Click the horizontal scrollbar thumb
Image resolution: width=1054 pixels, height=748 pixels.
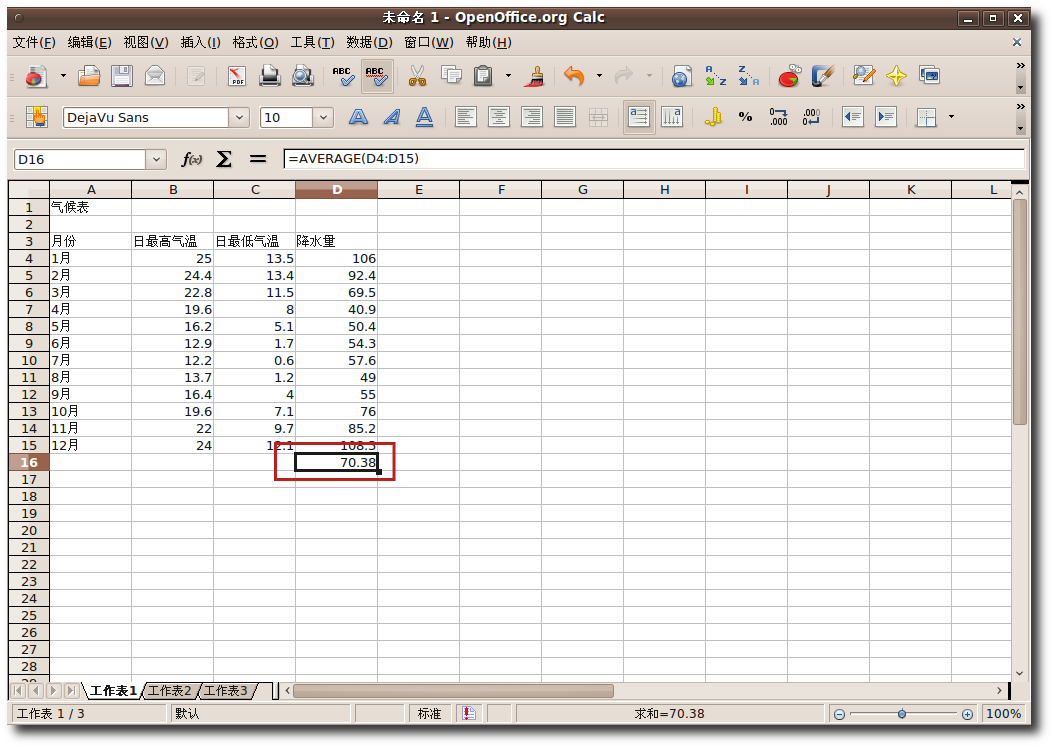(453, 691)
